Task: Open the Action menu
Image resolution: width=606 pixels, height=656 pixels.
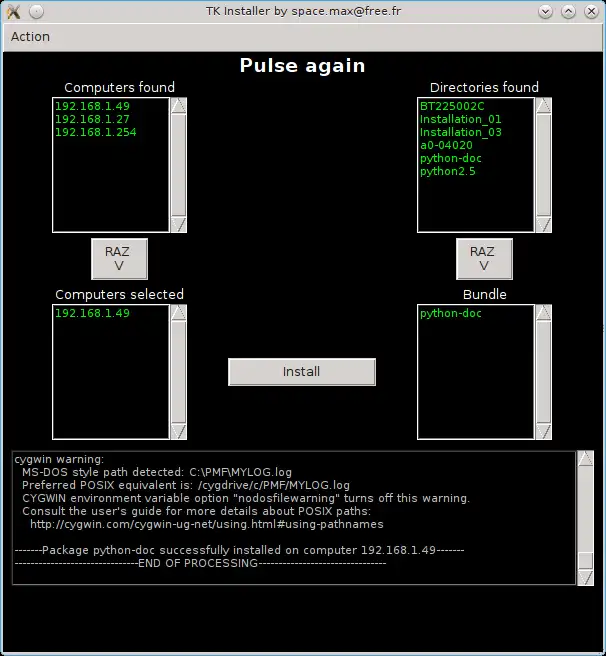Action: pyautogui.click(x=30, y=37)
